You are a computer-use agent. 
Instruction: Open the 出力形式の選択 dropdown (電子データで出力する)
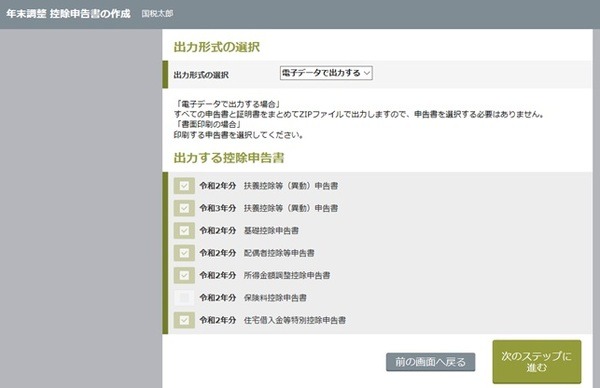tap(326, 73)
